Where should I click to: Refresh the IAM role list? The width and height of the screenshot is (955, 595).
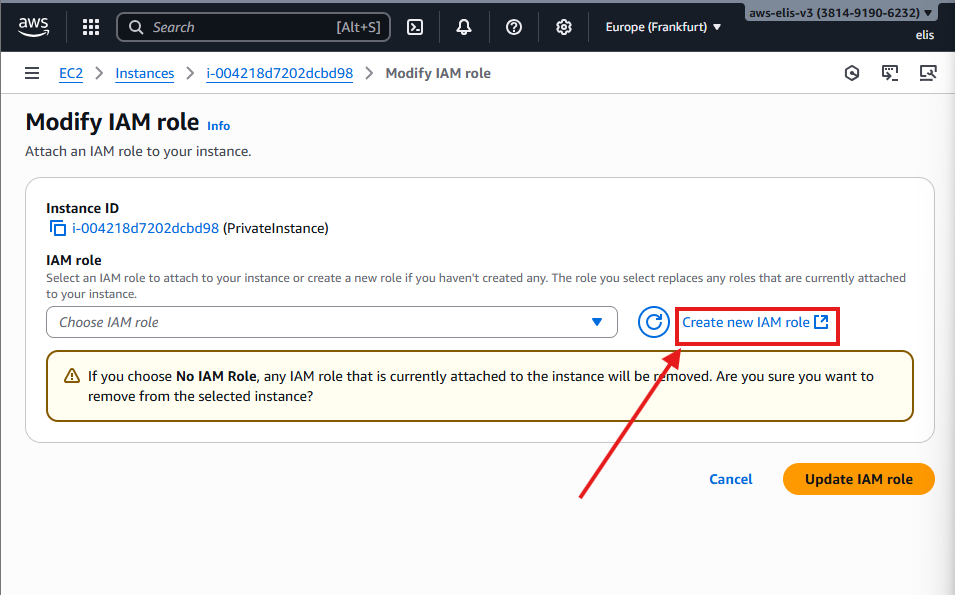click(x=654, y=322)
